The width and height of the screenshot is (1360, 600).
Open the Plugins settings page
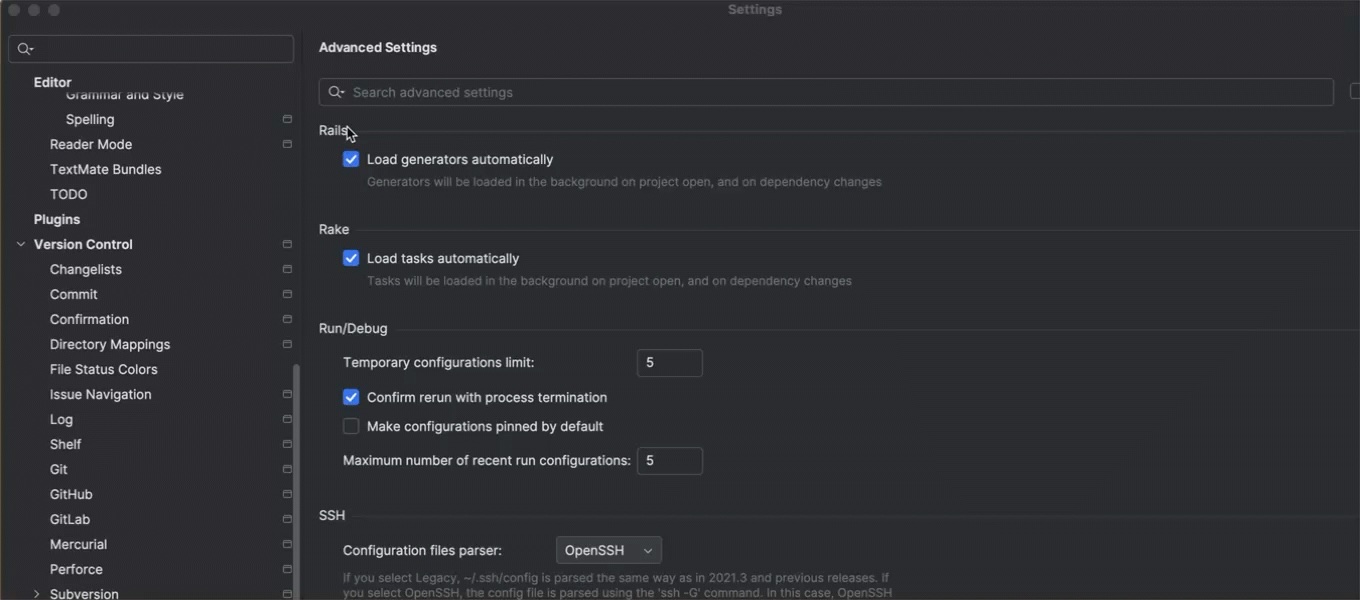point(57,219)
